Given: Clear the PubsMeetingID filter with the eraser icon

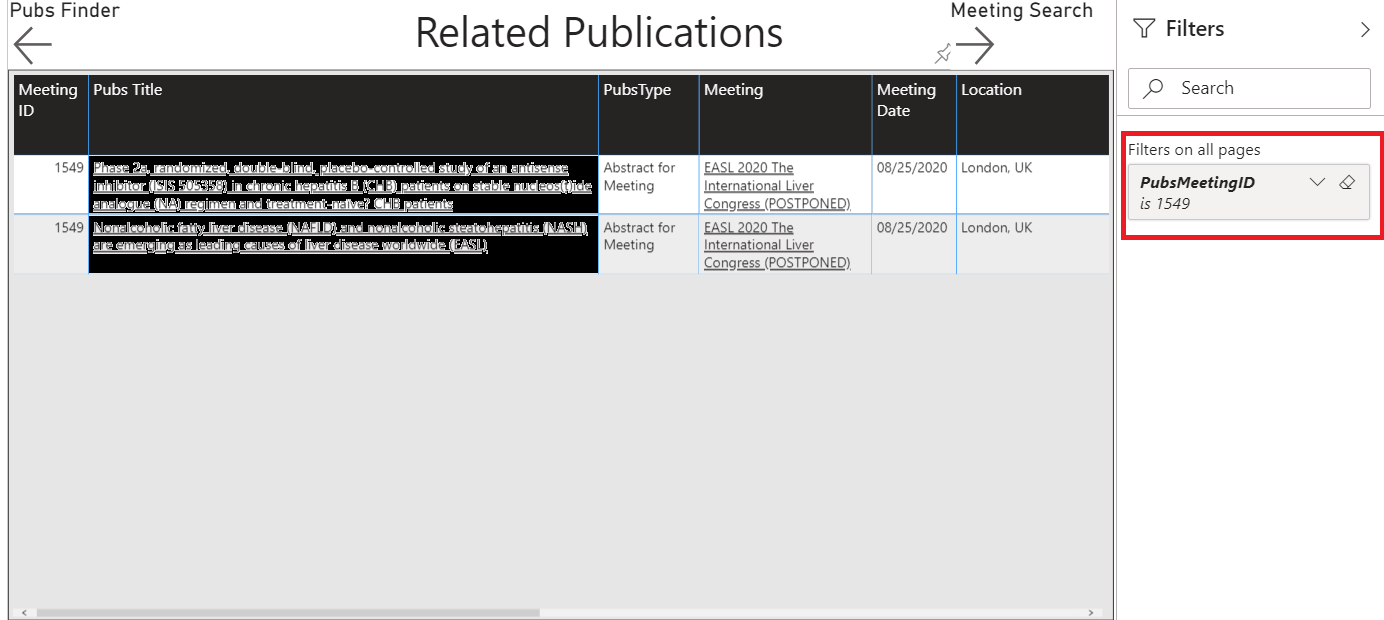Looking at the screenshot, I should 1347,182.
